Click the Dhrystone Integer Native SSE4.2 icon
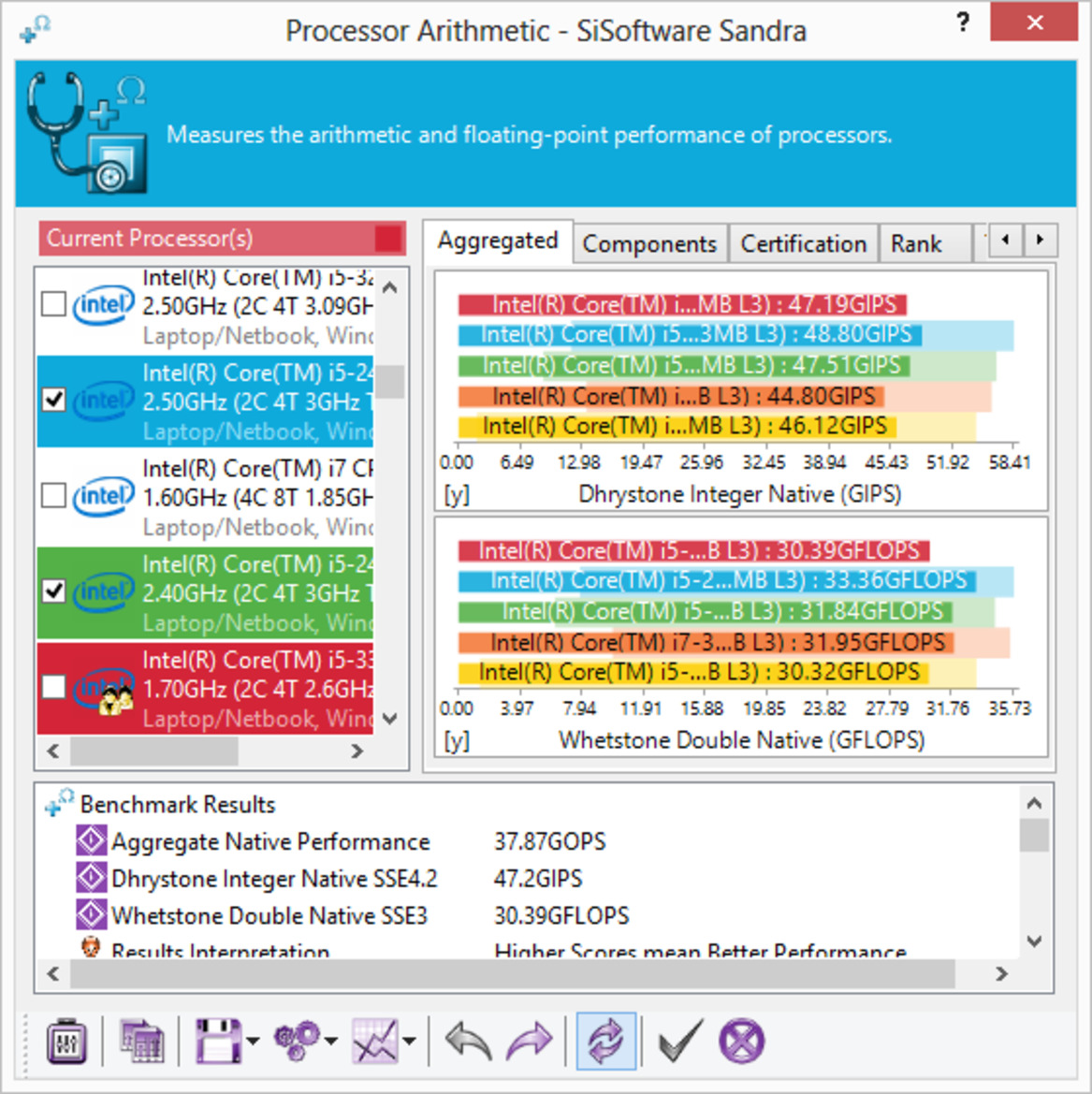The image size is (1092, 1094). click(92, 878)
